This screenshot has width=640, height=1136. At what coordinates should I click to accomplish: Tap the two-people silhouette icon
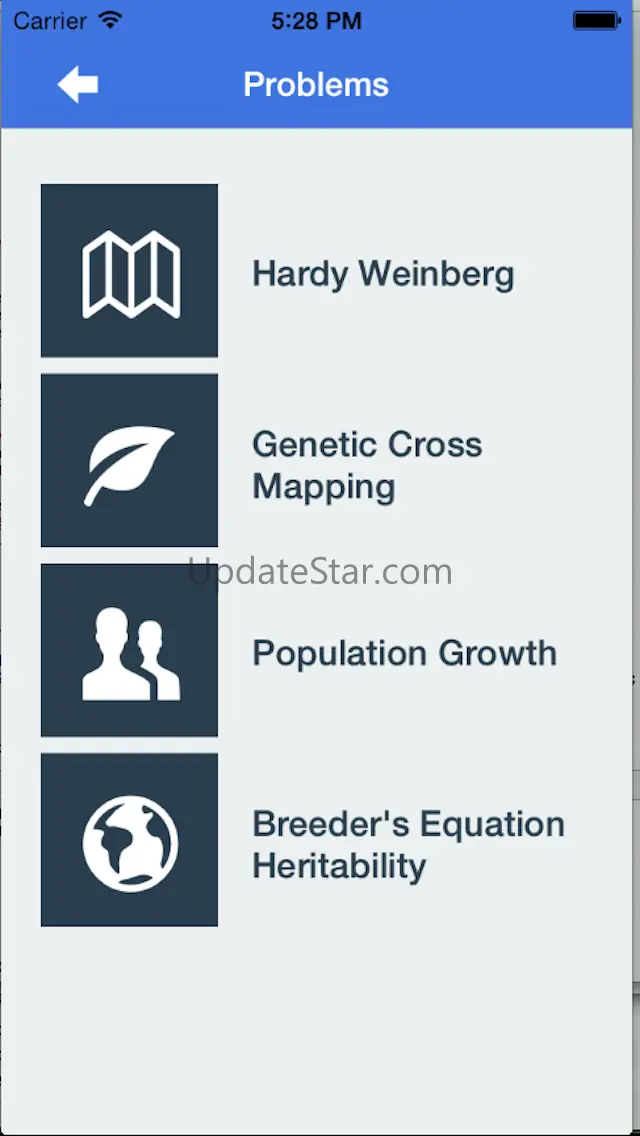130,651
